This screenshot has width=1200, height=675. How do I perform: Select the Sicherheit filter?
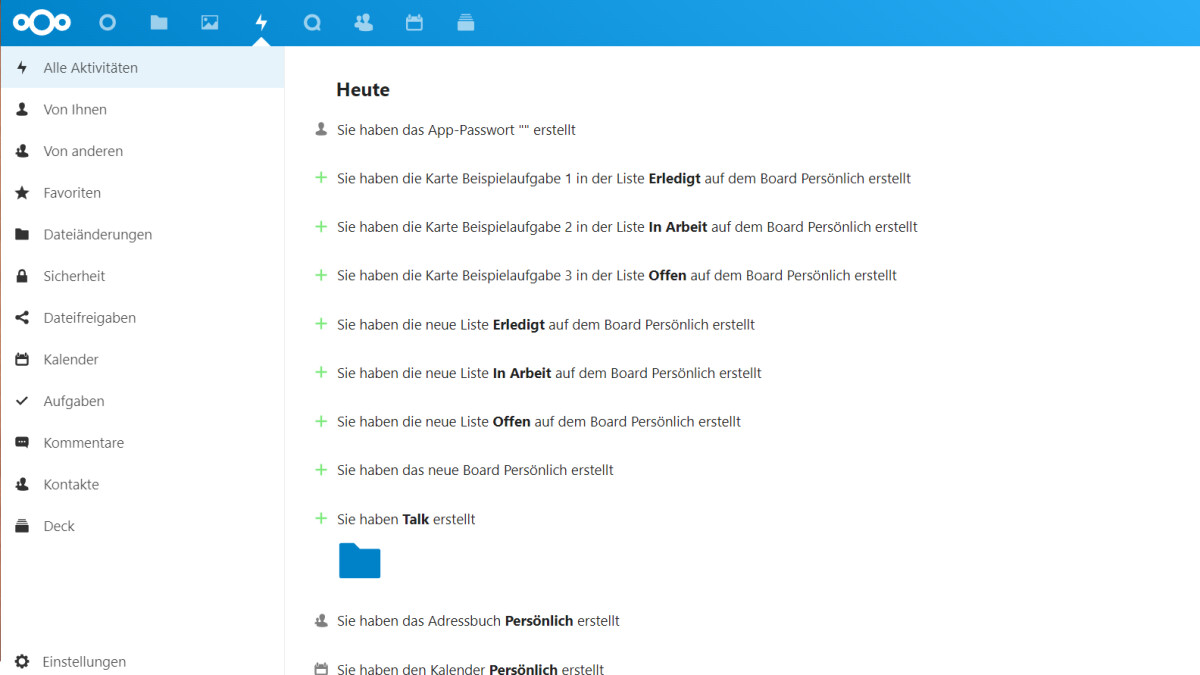(142, 276)
